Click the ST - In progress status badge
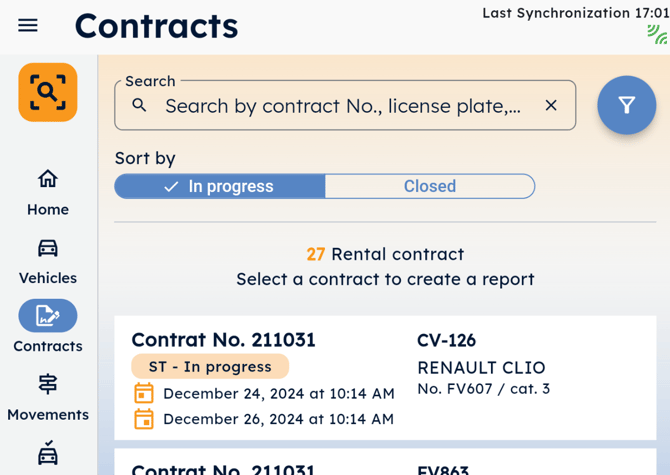The image size is (670, 475). coord(210,366)
